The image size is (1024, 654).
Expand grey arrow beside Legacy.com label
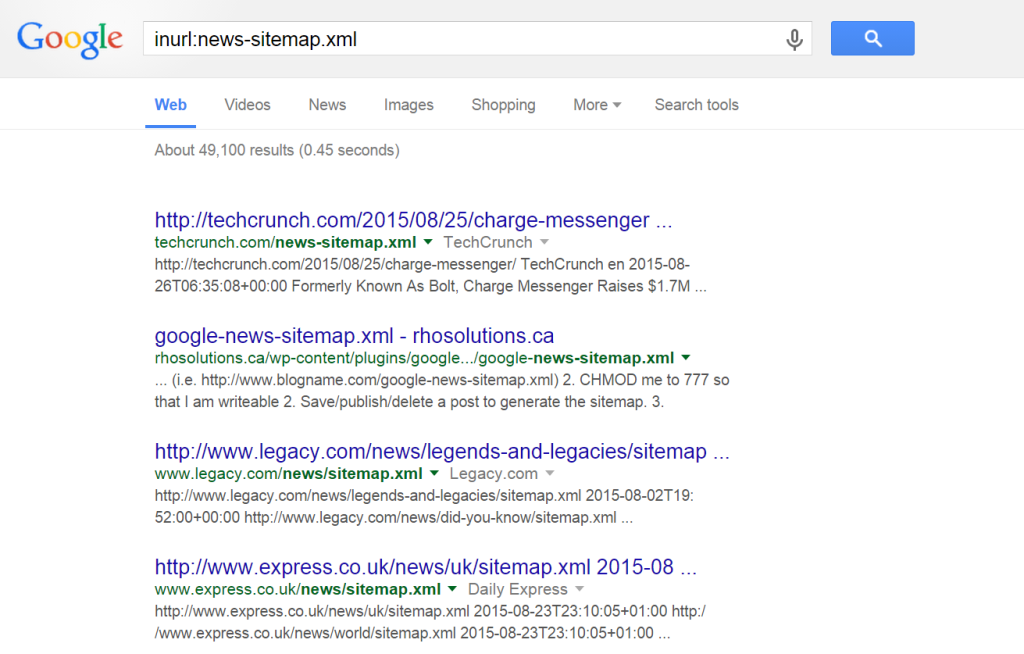(x=550, y=474)
